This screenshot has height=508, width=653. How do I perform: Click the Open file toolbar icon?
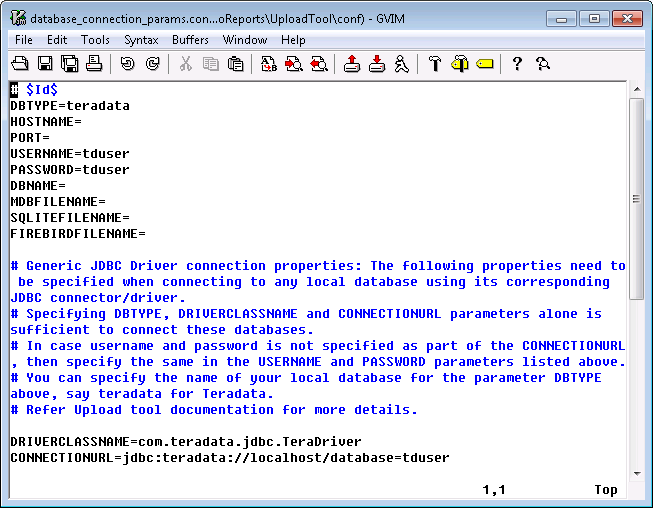(x=19, y=64)
